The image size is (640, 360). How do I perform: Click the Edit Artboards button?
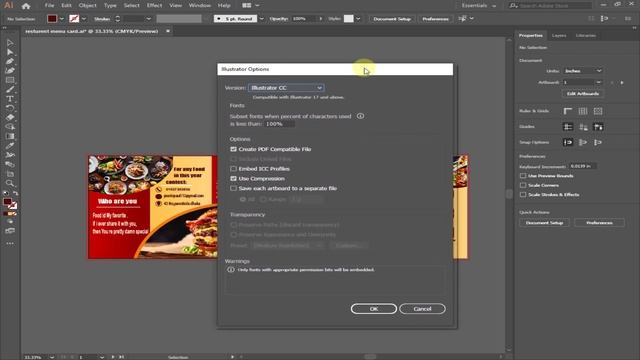tap(583, 94)
